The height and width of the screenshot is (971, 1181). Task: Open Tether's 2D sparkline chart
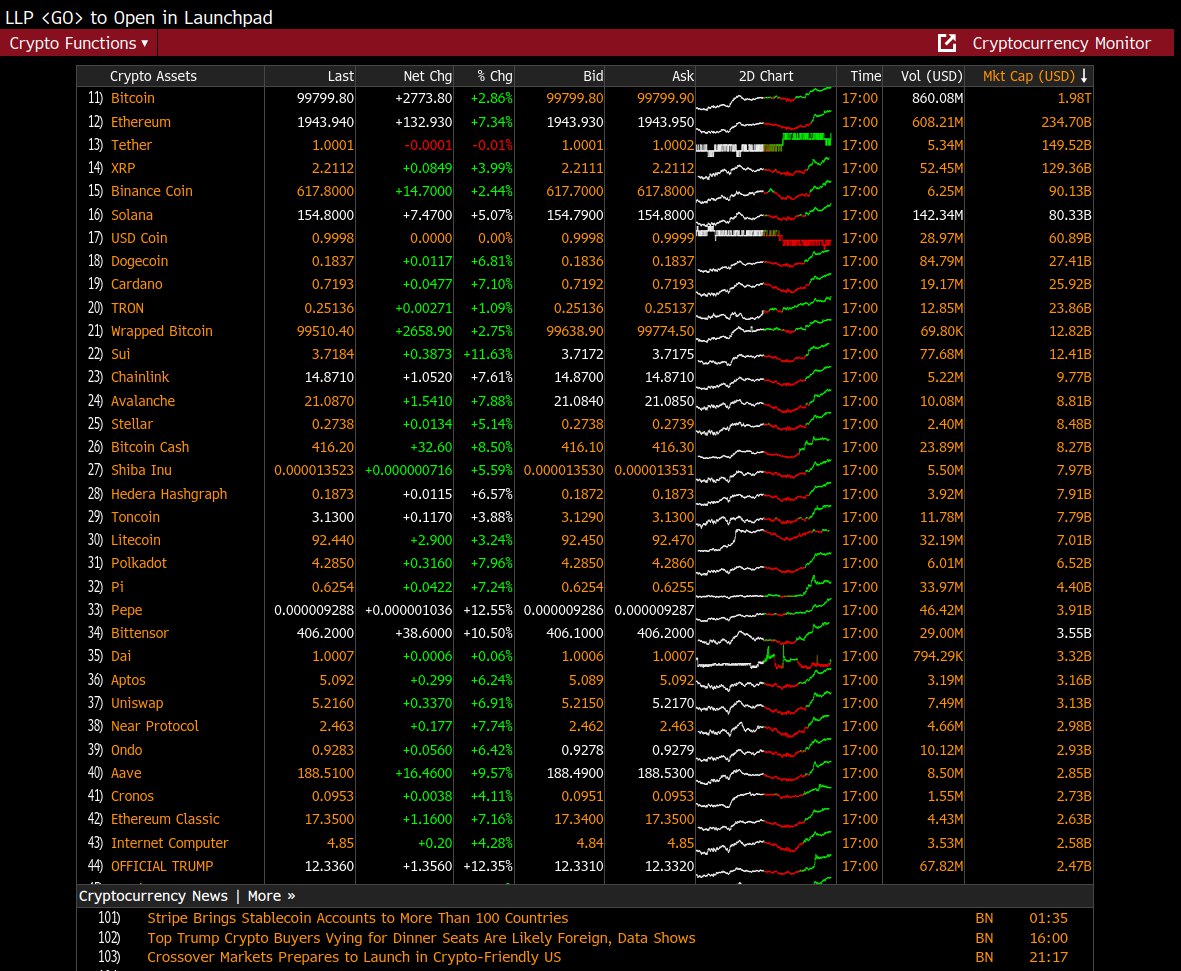point(764,145)
